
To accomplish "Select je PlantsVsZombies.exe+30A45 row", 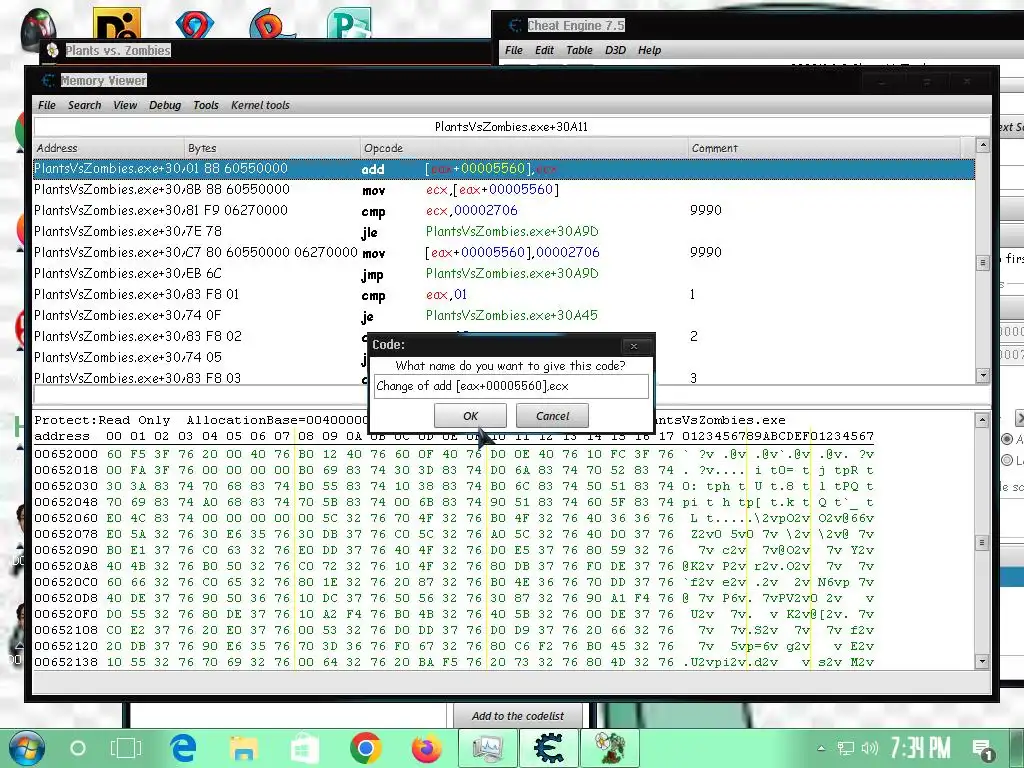I will point(504,315).
